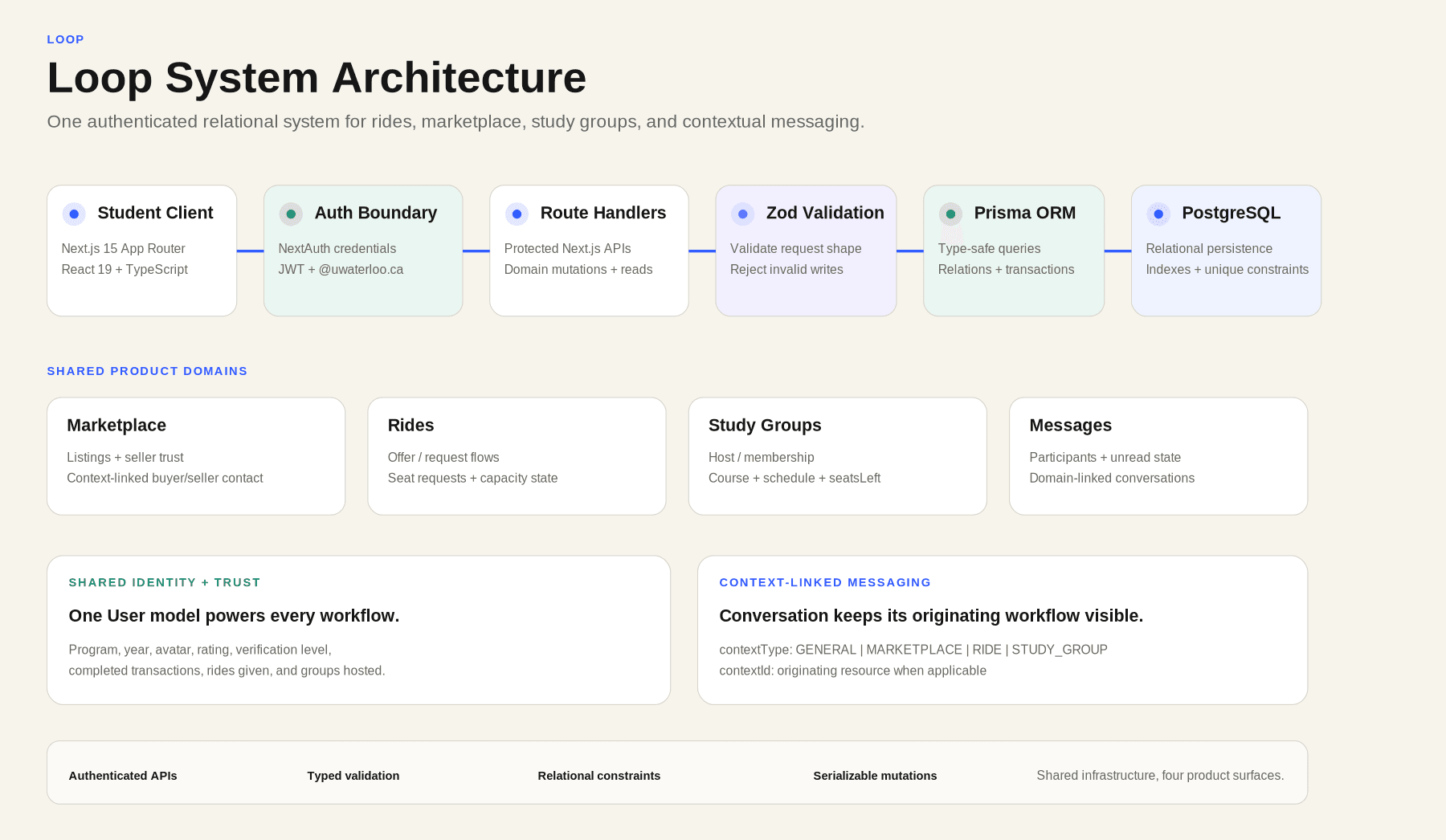Click 'Domain mutations + reads' text
The image size is (1446, 840).
click(x=578, y=270)
